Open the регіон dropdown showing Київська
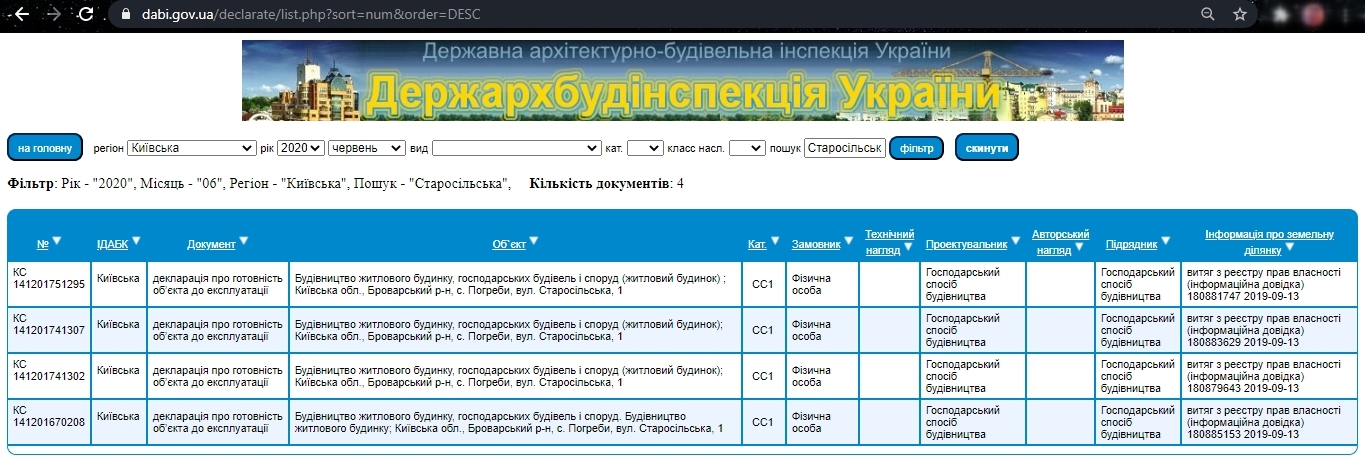 [x=192, y=148]
